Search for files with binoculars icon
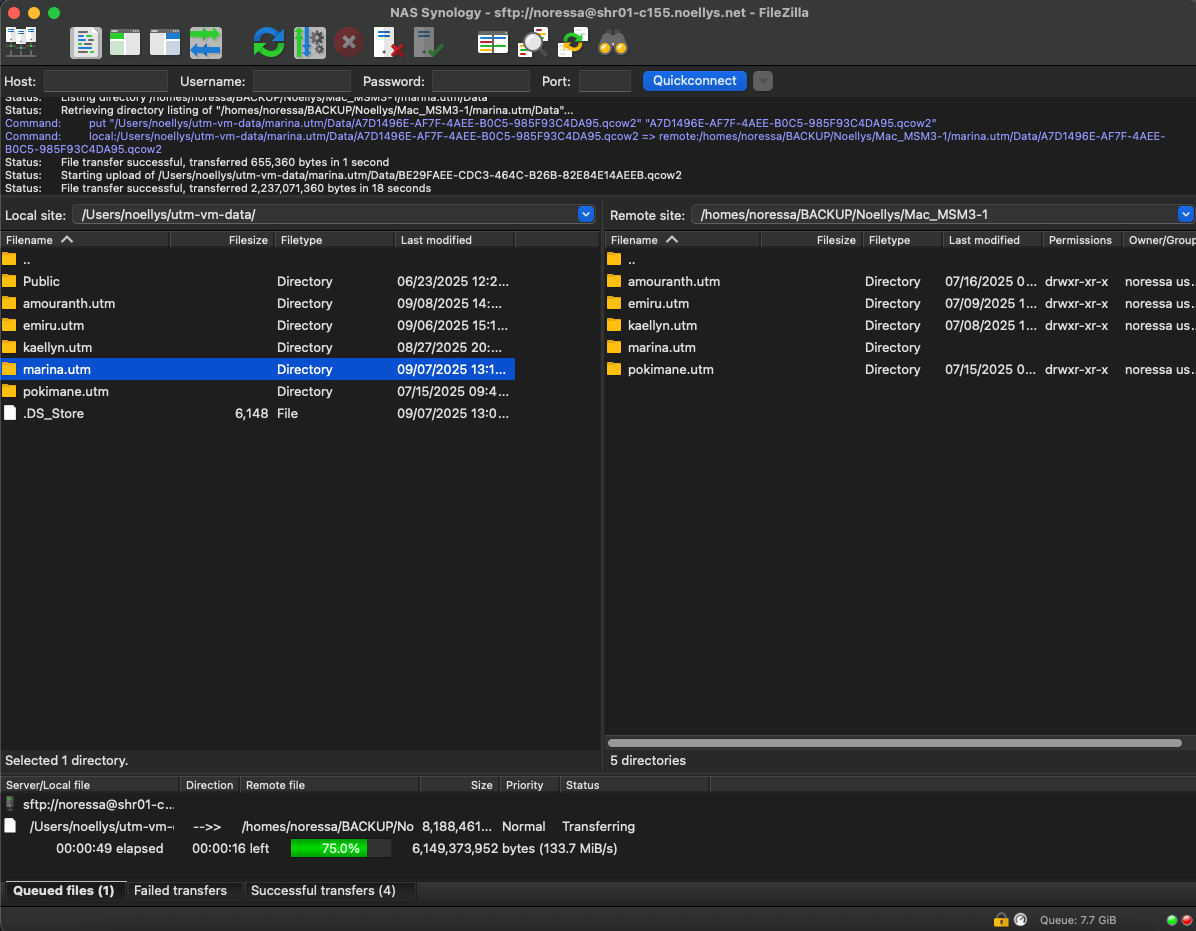 pyautogui.click(x=613, y=42)
